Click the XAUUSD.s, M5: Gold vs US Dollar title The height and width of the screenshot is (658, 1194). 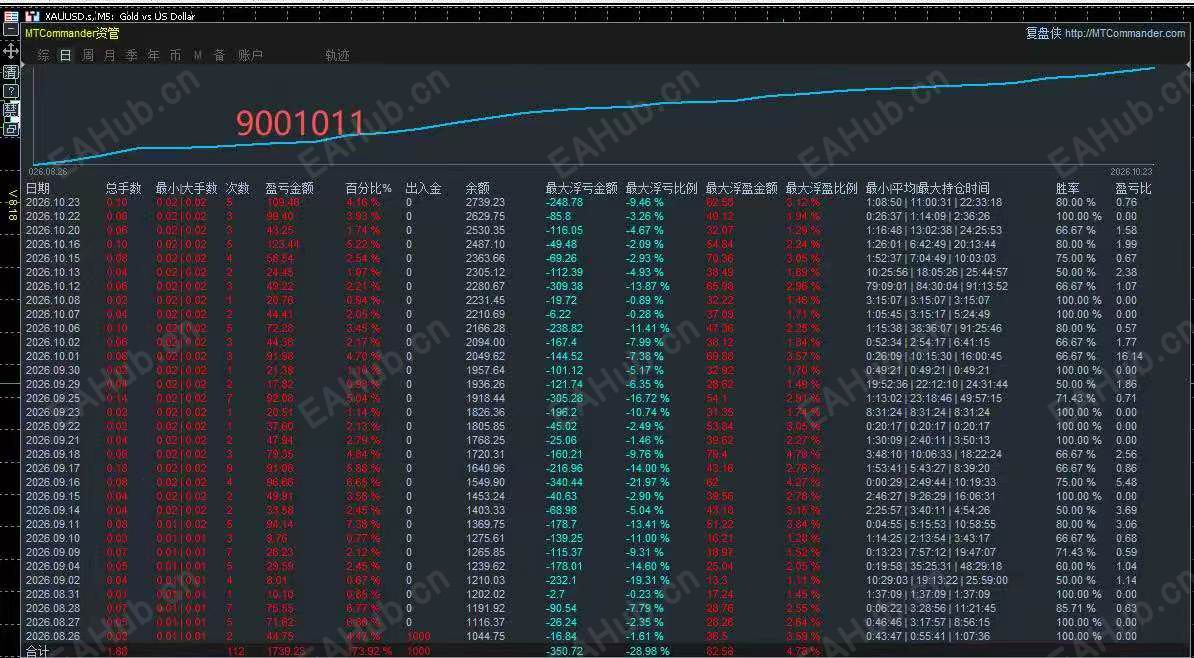click(120, 16)
